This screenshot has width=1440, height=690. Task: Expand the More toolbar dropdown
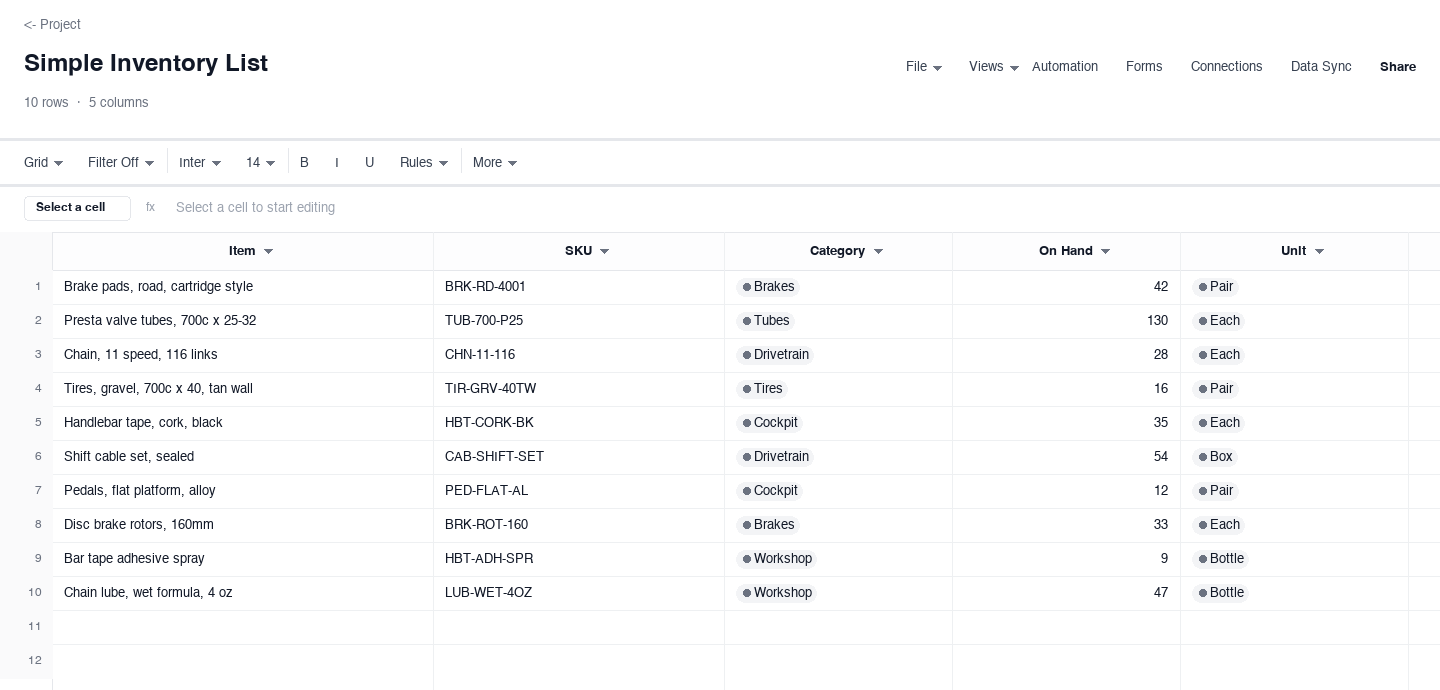(x=495, y=162)
